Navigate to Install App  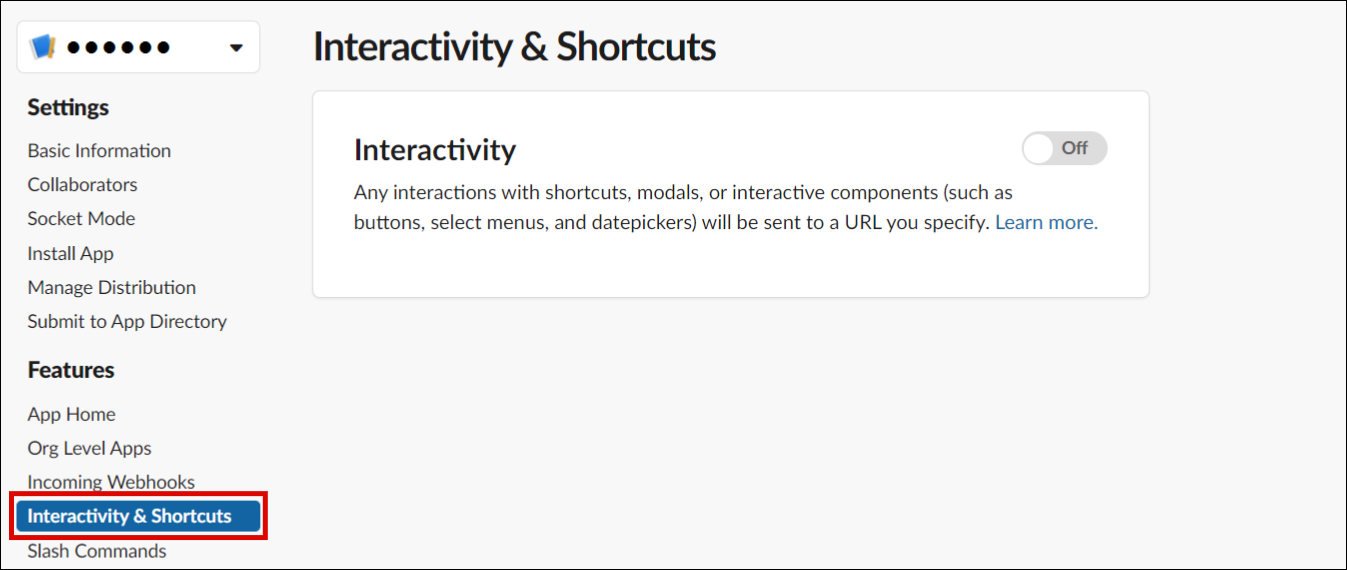pyautogui.click(x=70, y=254)
